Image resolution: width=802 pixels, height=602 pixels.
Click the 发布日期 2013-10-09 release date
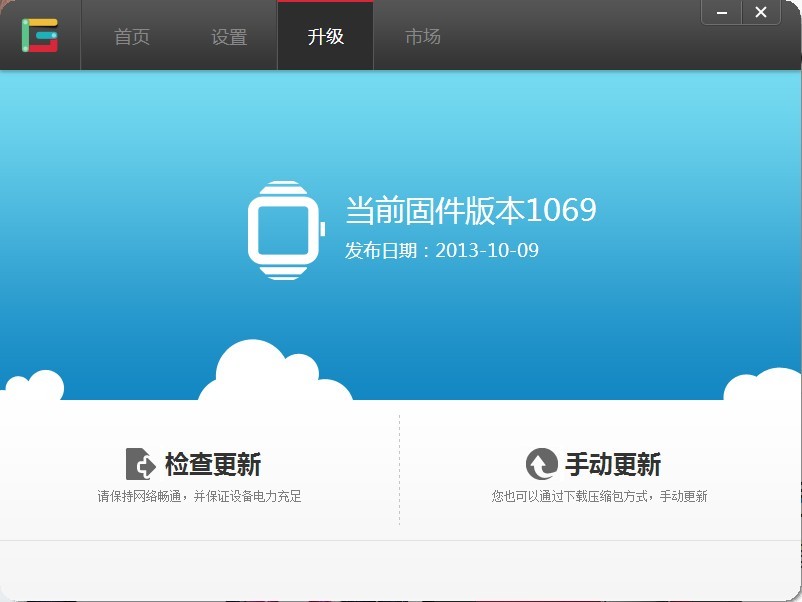[x=441, y=250]
